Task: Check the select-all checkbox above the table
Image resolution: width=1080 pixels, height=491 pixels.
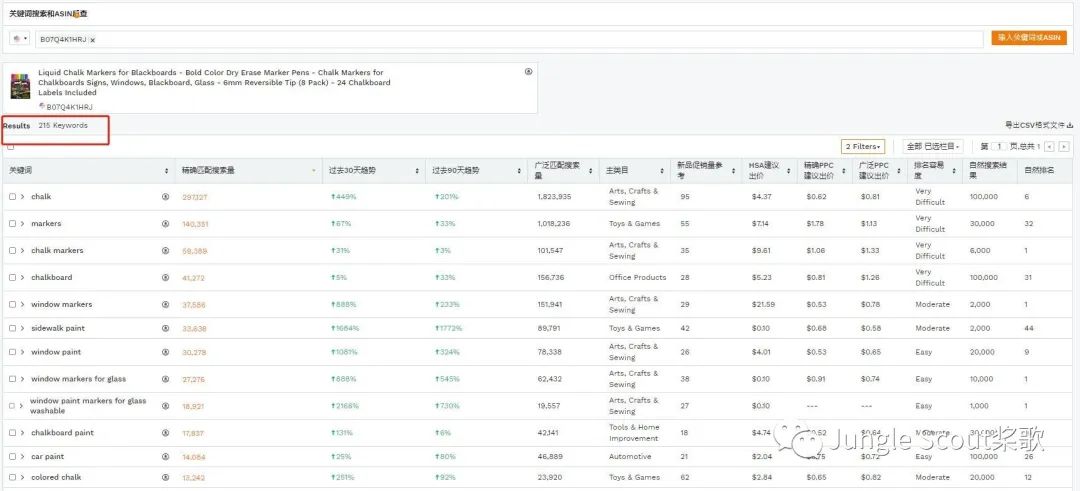Action: click(11, 147)
